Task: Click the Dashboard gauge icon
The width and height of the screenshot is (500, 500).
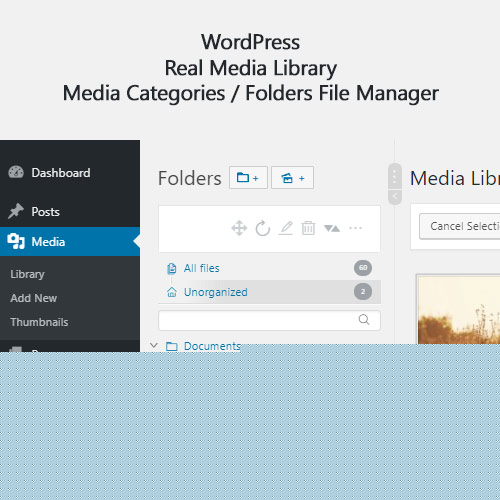Action: [16, 172]
